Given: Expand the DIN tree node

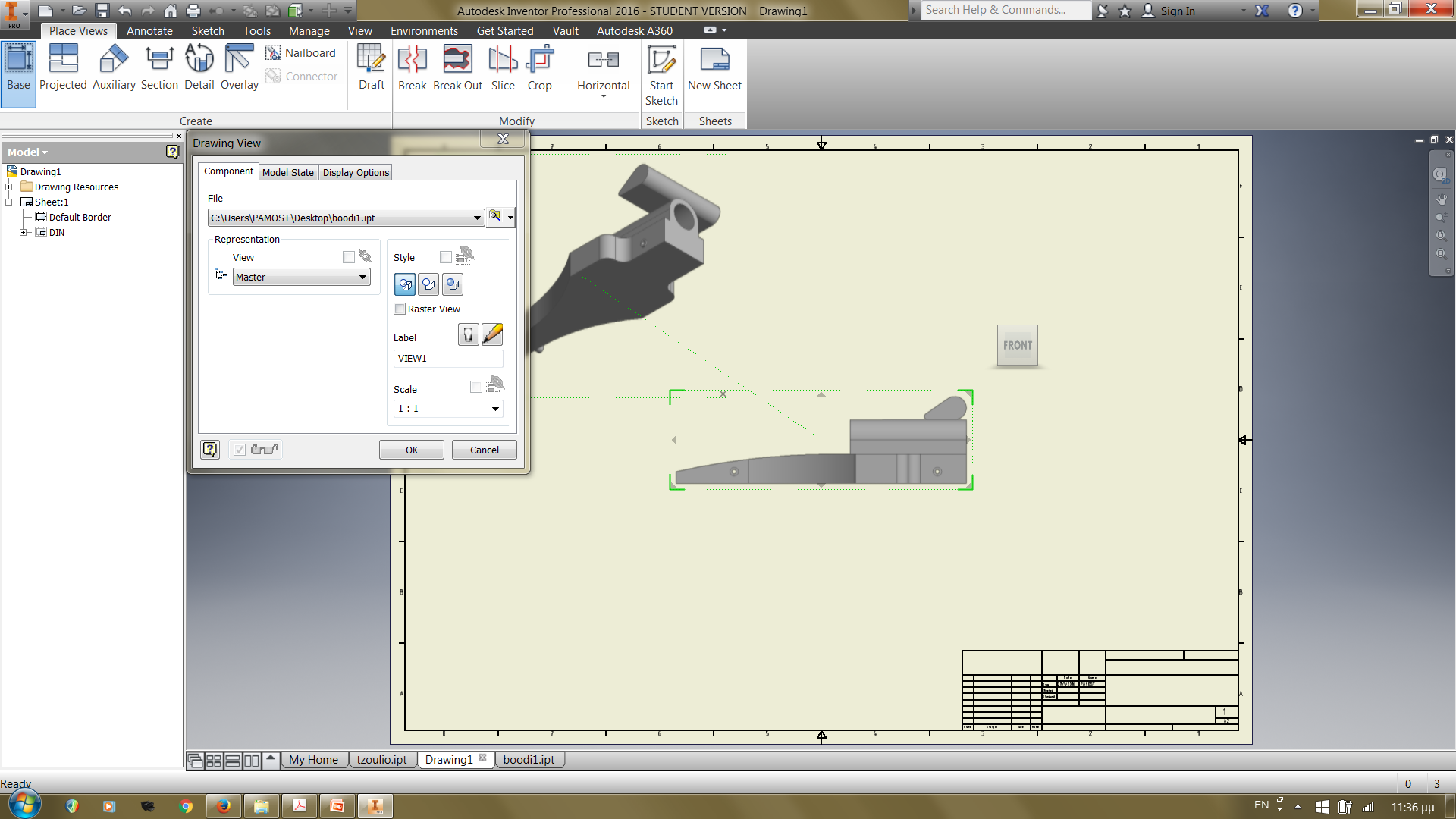Looking at the screenshot, I should coord(24,232).
